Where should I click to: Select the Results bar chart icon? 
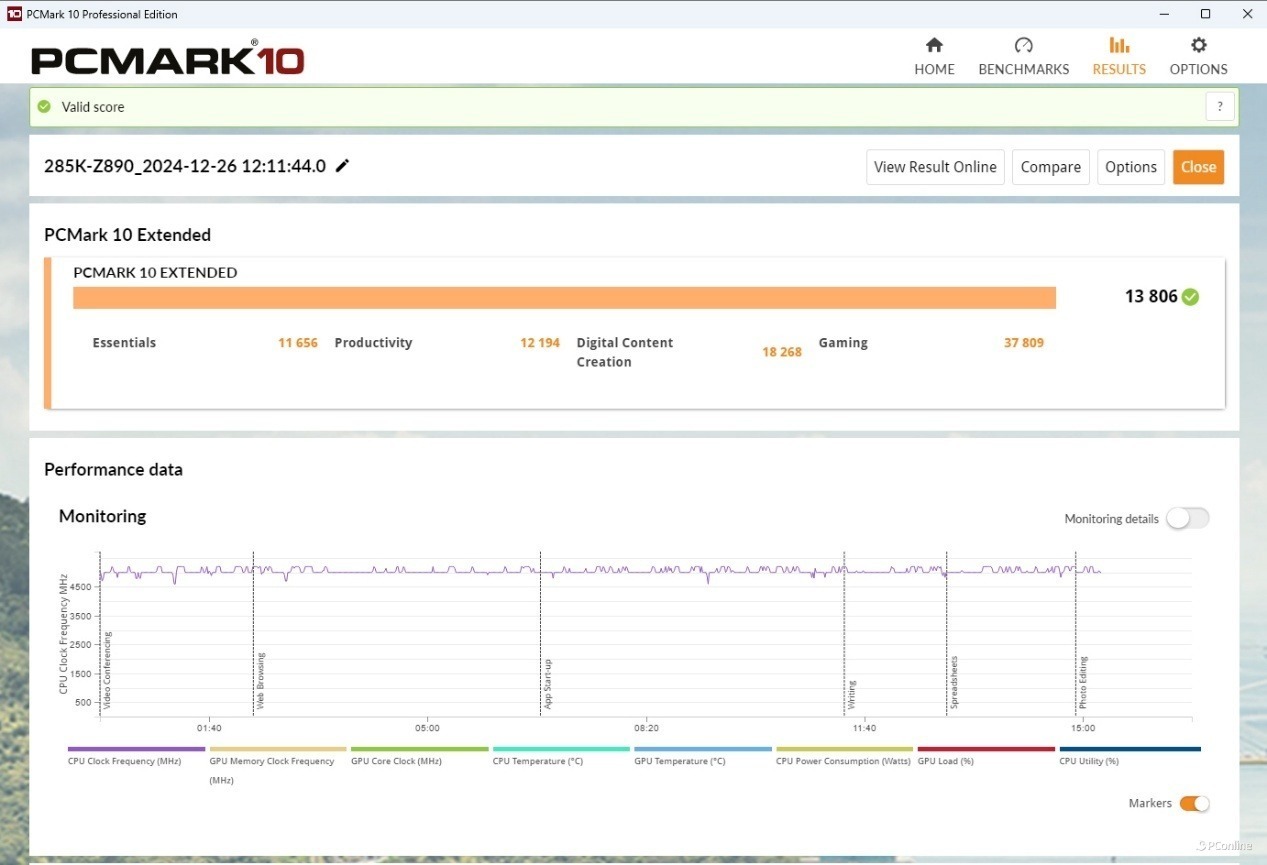pyautogui.click(x=1119, y=45)
